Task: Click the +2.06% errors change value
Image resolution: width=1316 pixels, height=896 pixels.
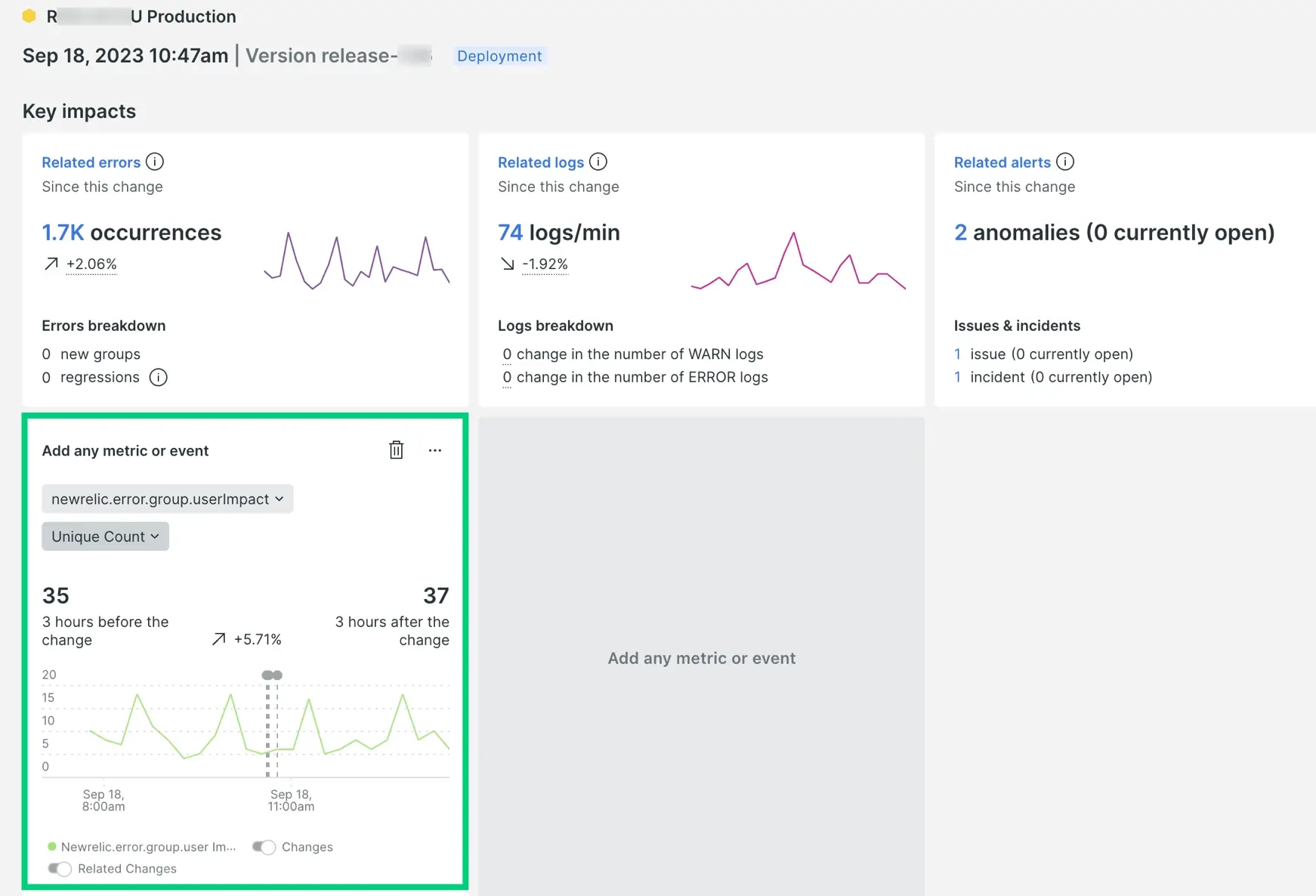Action: [x=91, y=264]
